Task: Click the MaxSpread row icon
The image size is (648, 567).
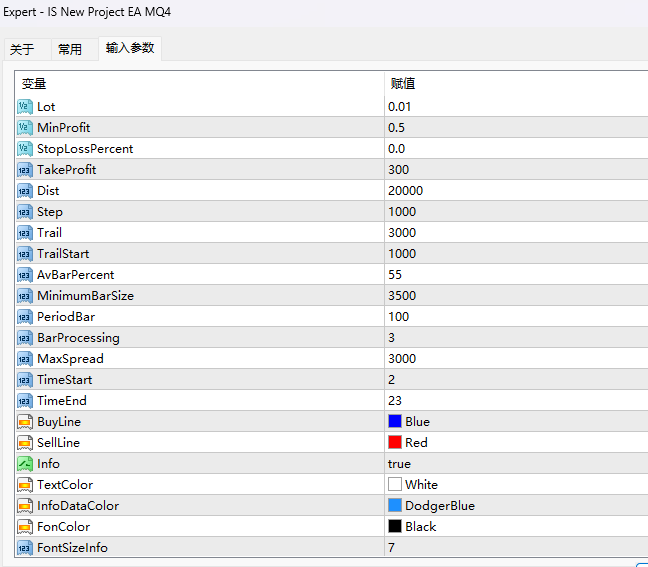Action: click(x=25, y=359)
